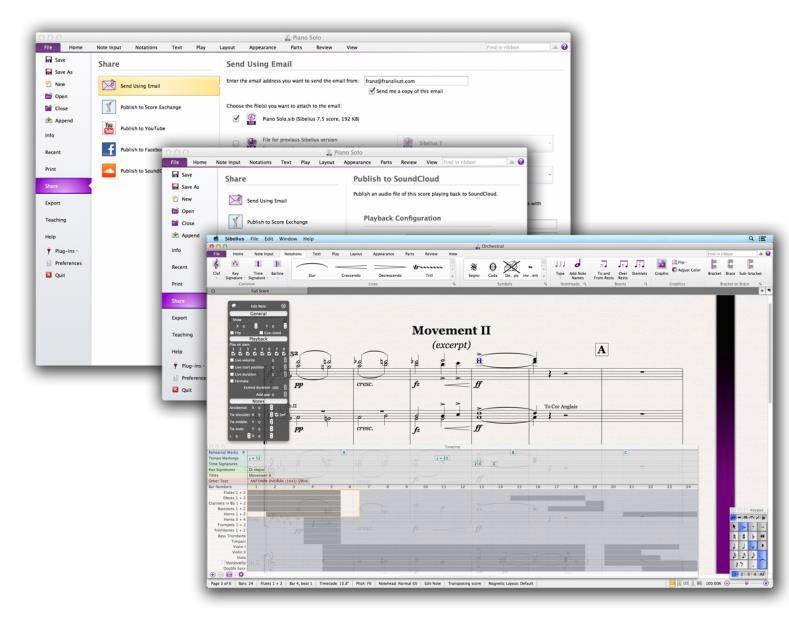Click Print in the back window sidebar
789x617 pixels.
click(50, 169)
